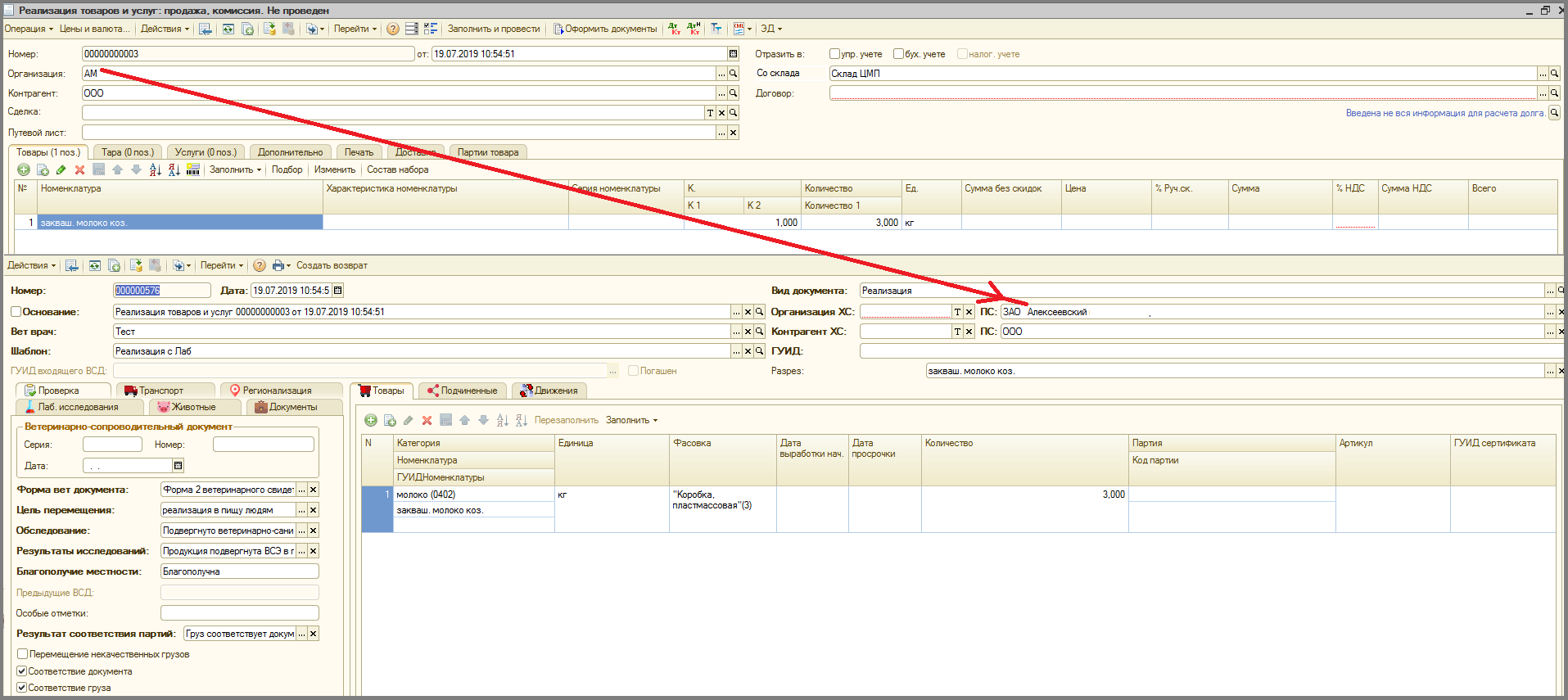Open the Лаб. исследования tab

point(79,407)
